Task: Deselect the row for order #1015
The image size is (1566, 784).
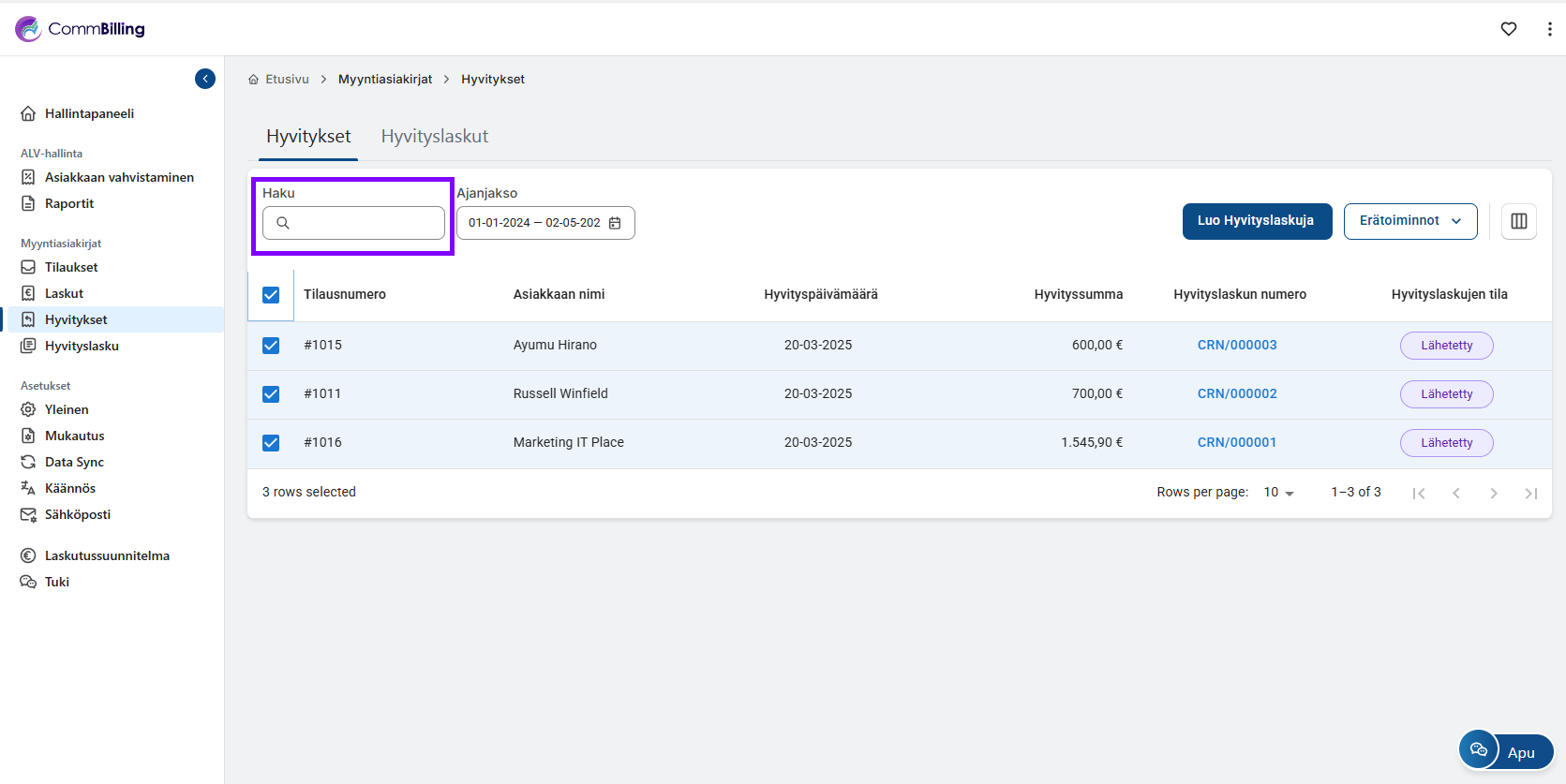Action: tap(271, 346)
